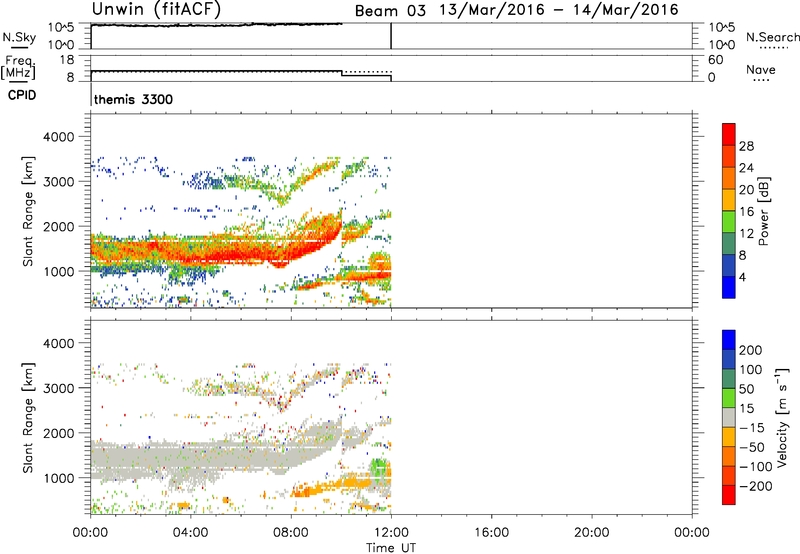Click the 'themis 3300' CPID text

[x=133, y=99]
